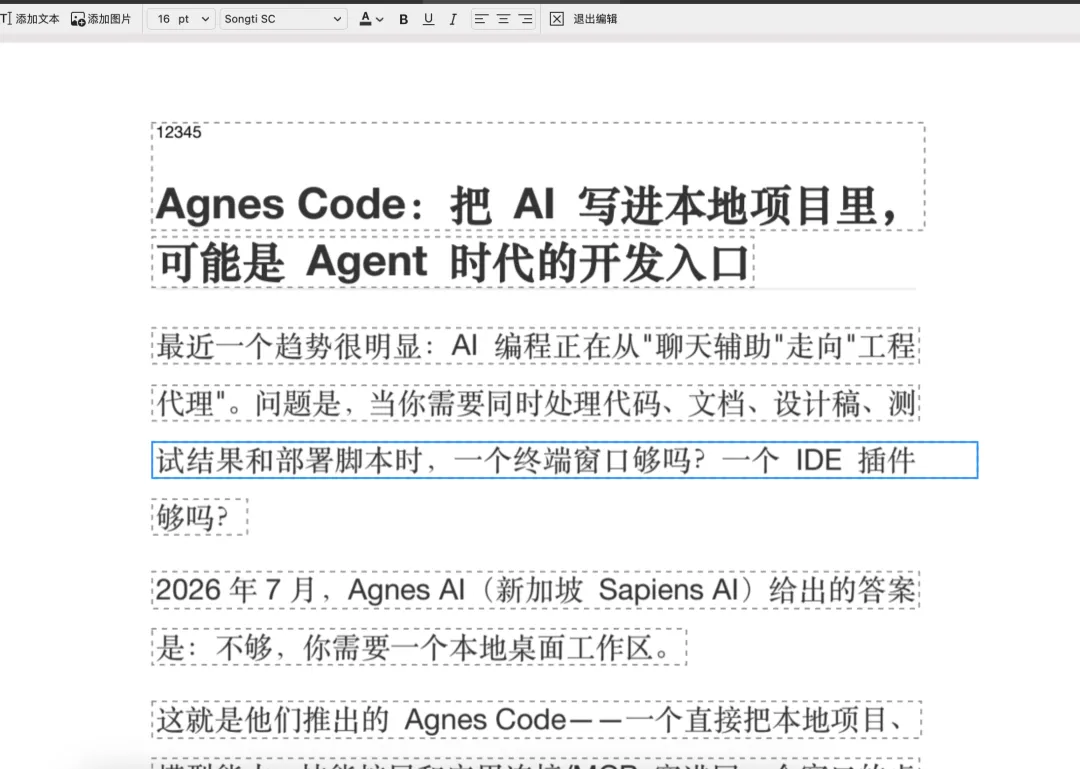Open the text color picker A
1080x769 pixels.
pyautogui.click(x=365, y=19)
